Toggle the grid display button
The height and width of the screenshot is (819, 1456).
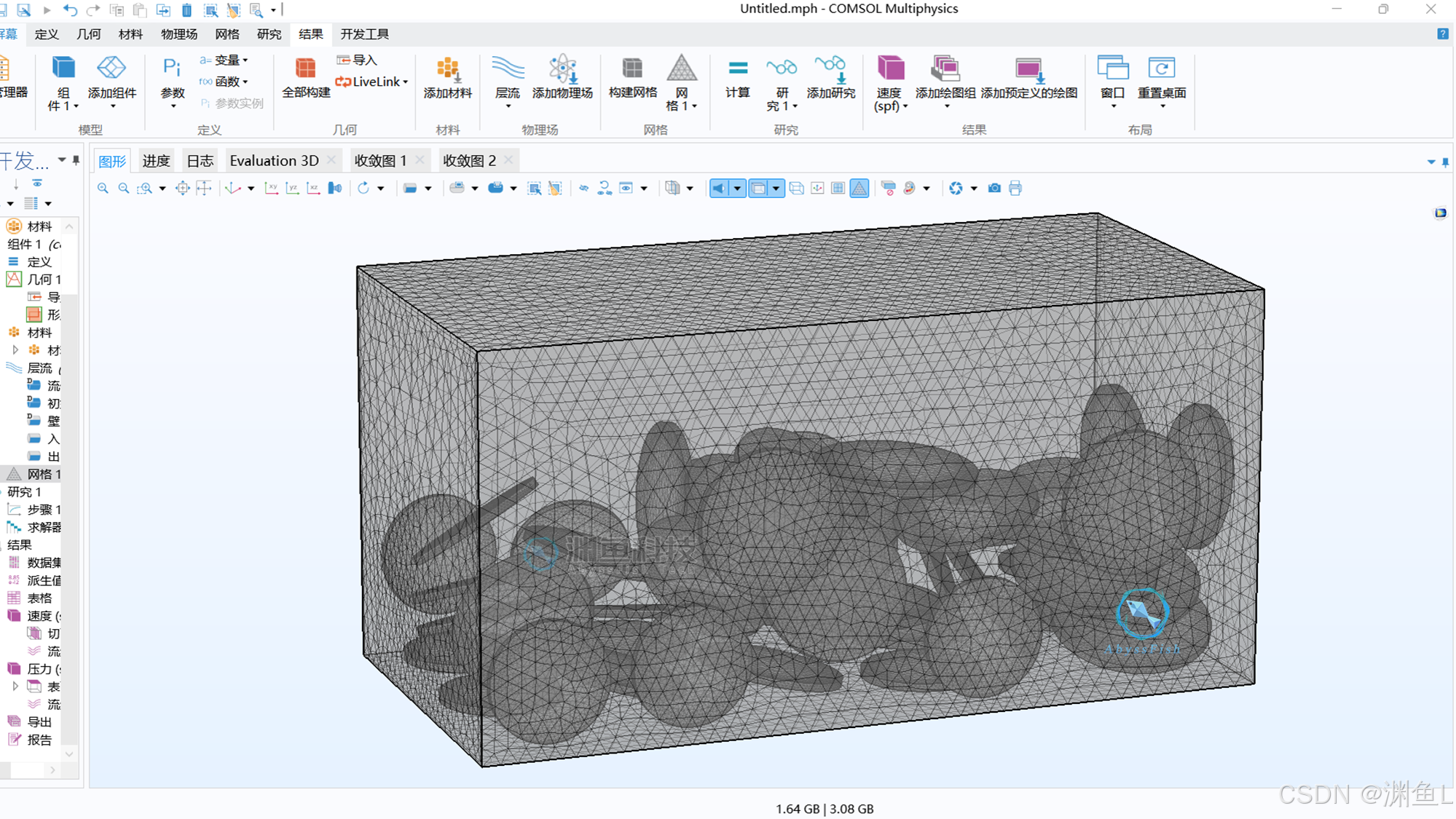point(838,189)
